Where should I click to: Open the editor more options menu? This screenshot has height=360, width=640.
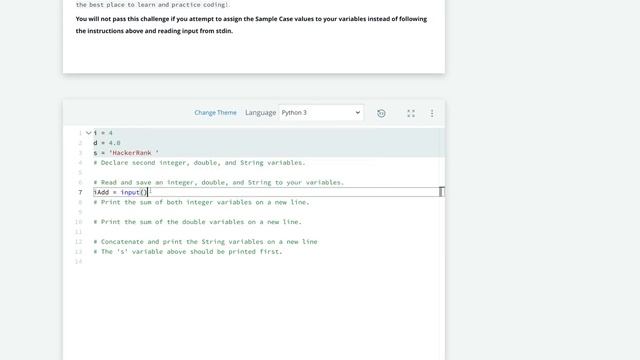click(x=432, y=113)
